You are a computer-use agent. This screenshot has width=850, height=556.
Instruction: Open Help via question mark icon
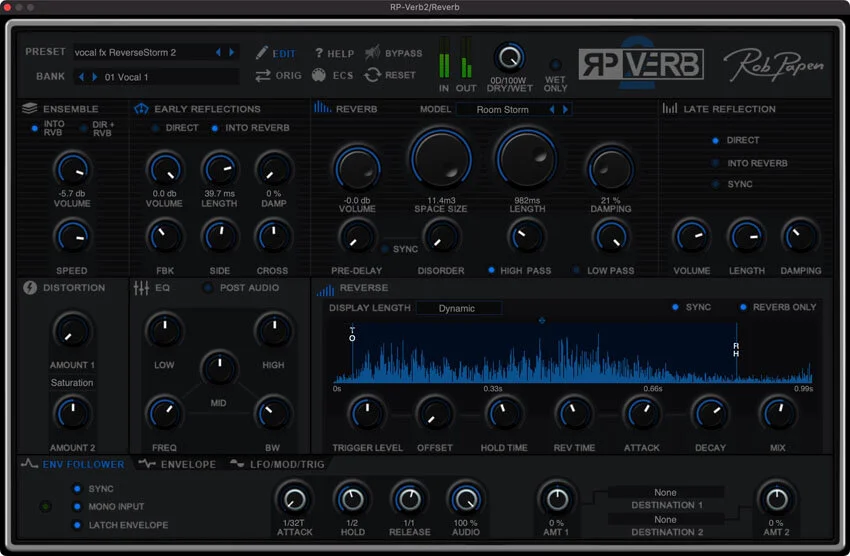[319, 53]
